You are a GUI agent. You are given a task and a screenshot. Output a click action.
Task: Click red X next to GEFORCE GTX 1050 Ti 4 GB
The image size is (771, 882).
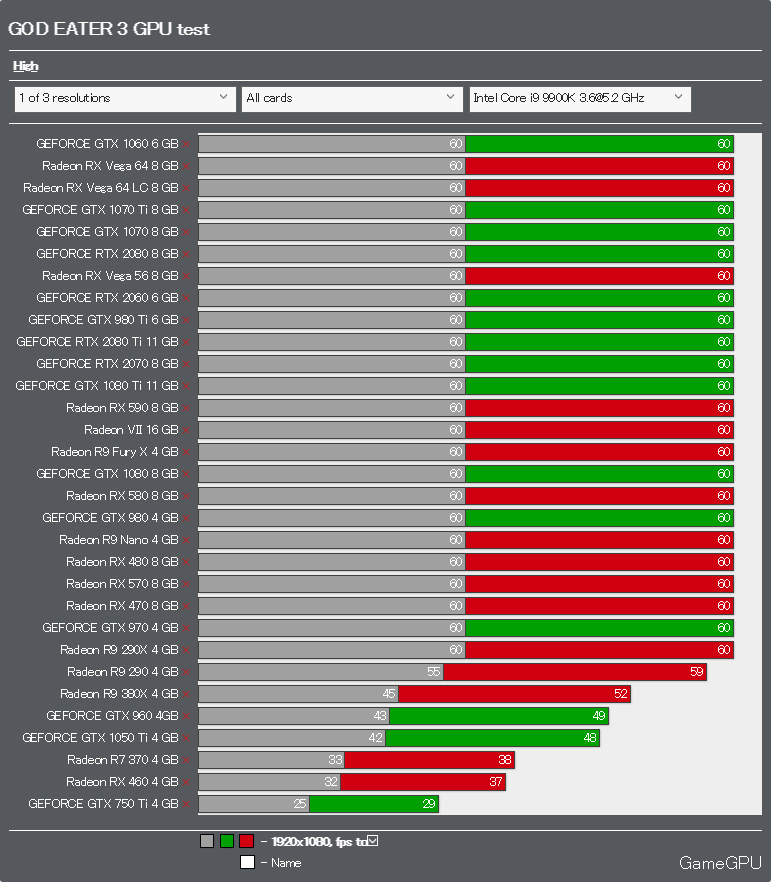(x=186, y=738)
